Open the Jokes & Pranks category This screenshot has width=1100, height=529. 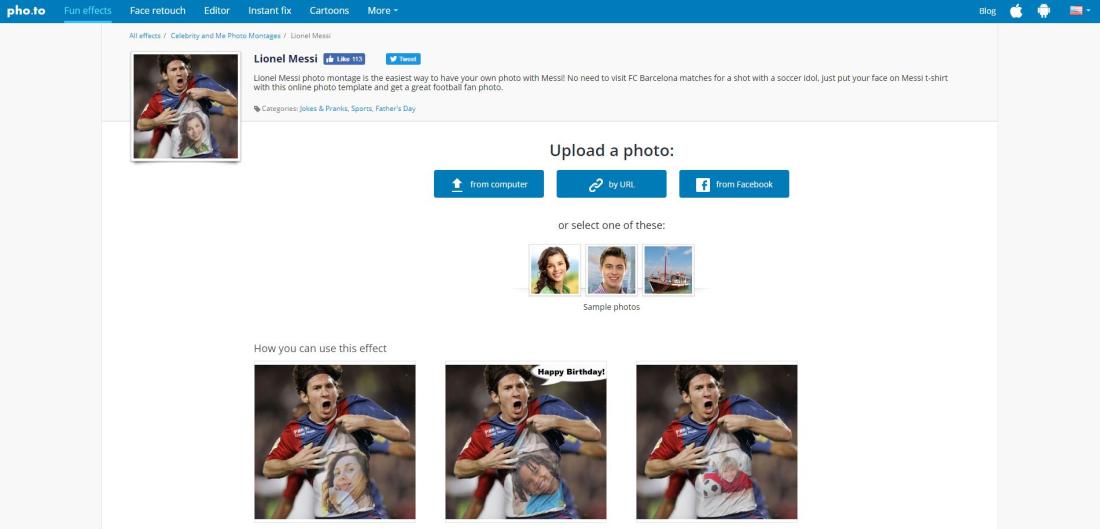pyautogui.click(x=323, y=109)
